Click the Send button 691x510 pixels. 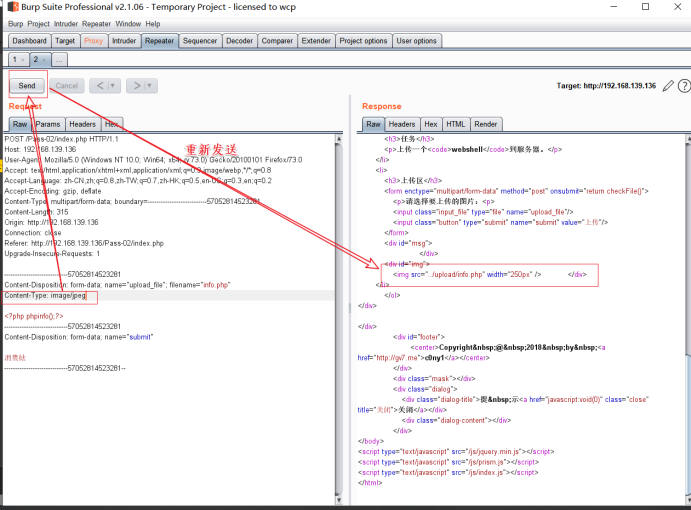27,86
